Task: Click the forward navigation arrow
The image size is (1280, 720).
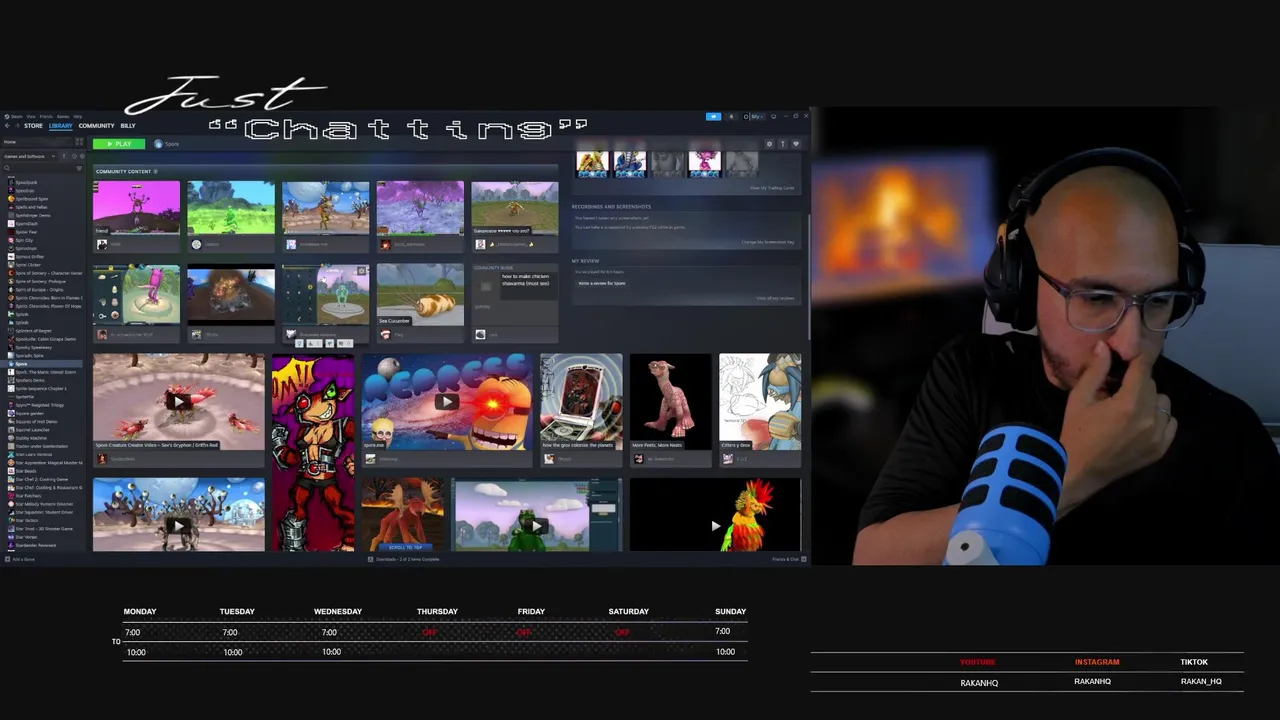Action: (17, 126)
